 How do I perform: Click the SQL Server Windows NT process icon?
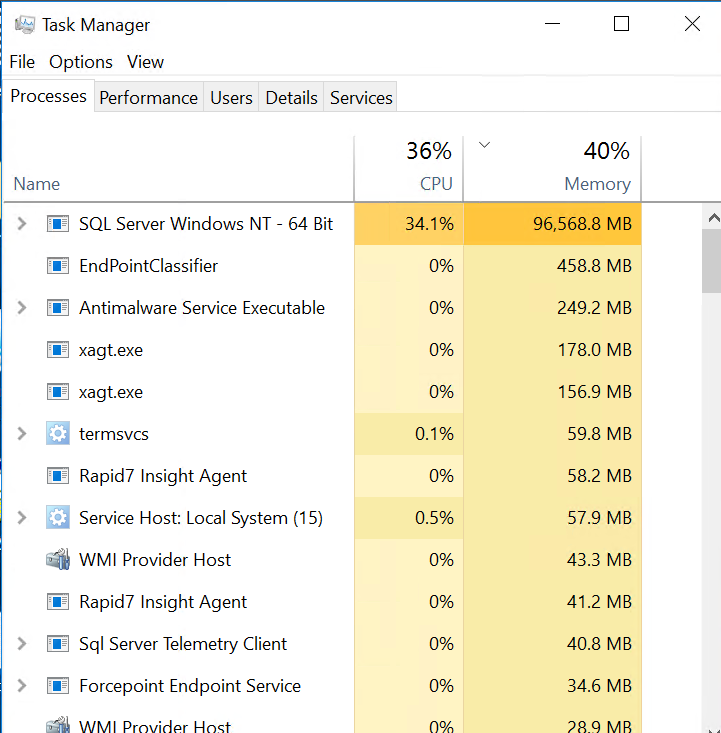[58, 223]
